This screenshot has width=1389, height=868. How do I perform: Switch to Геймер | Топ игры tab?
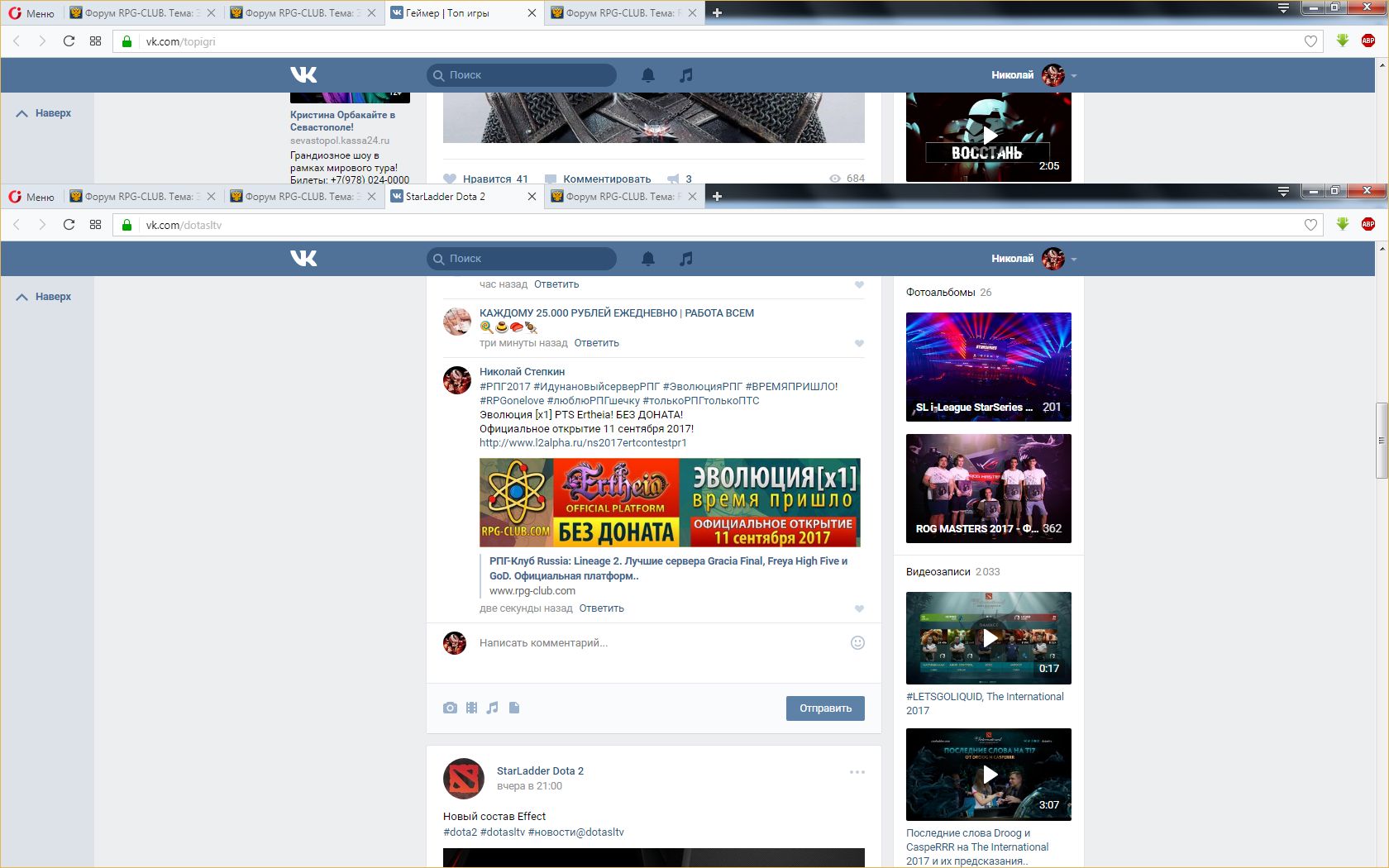[463, 12]
